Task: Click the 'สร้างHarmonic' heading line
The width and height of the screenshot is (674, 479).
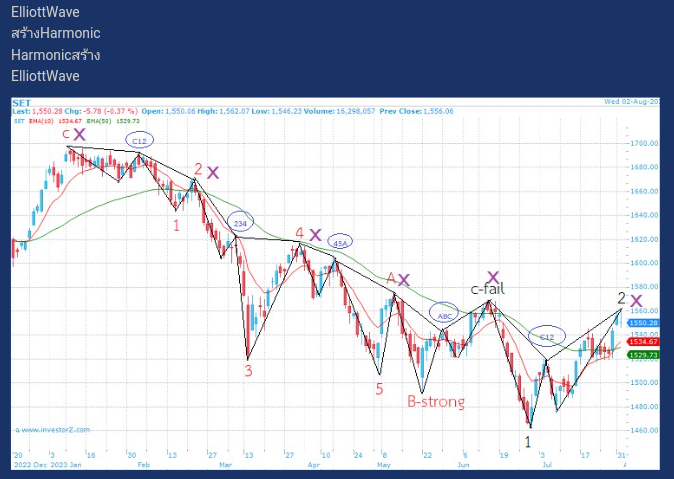Action: (x=56, y=33)
